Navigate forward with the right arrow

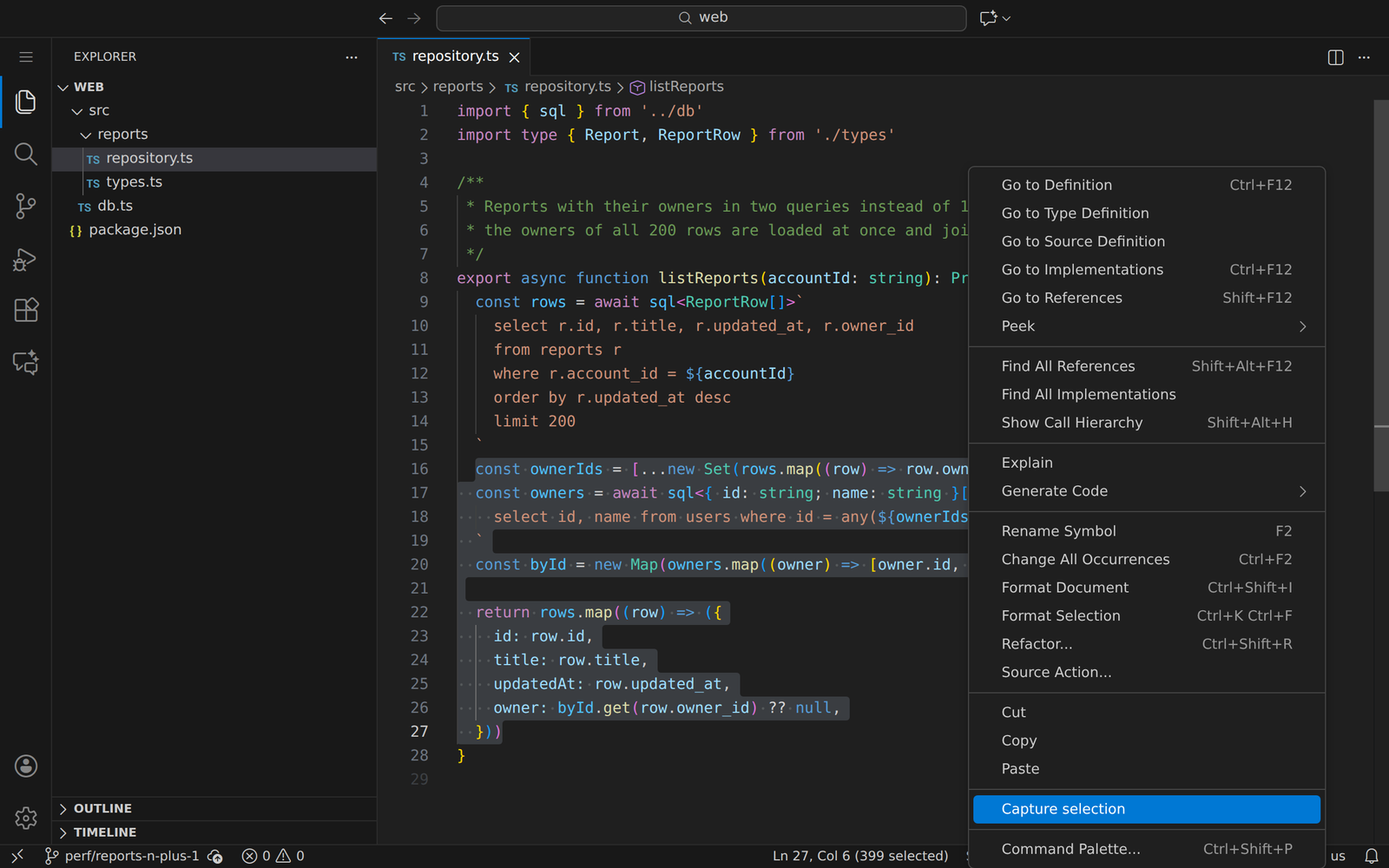click(414, 18)
